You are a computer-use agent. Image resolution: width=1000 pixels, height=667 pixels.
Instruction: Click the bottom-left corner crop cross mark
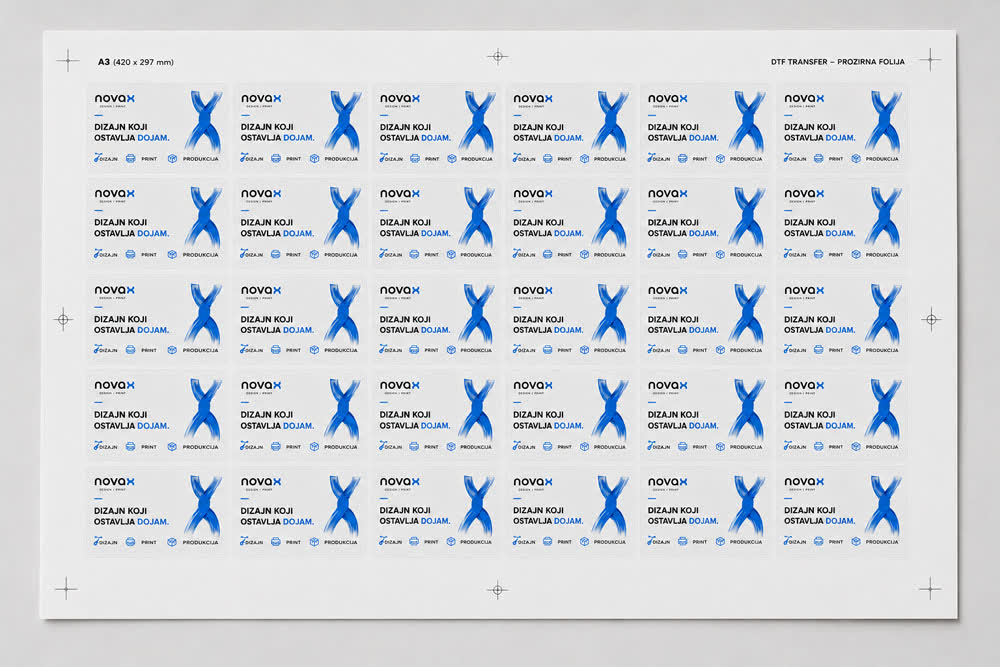(x=66, y=589)
